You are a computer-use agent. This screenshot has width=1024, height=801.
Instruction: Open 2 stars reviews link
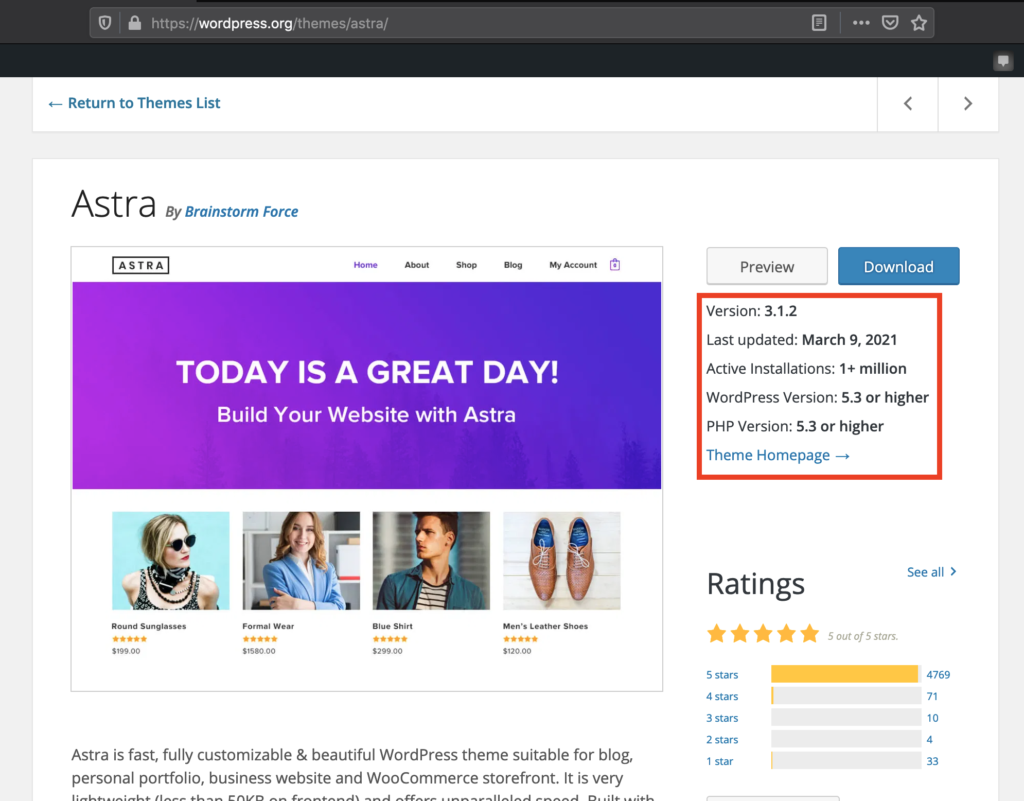tap(722, 739)
